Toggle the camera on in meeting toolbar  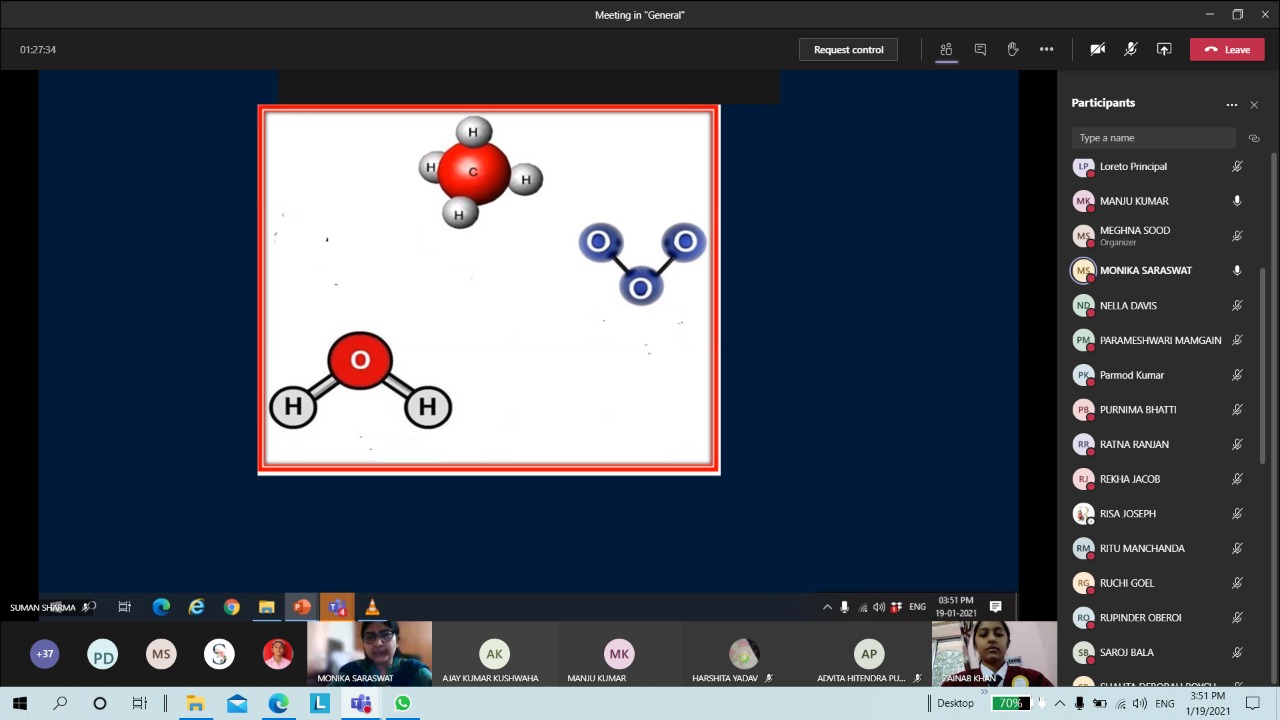[x=1097, y=49]
